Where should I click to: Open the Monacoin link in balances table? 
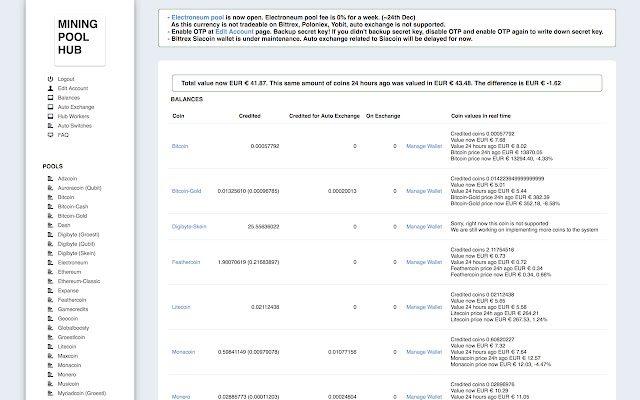point(183,352)
